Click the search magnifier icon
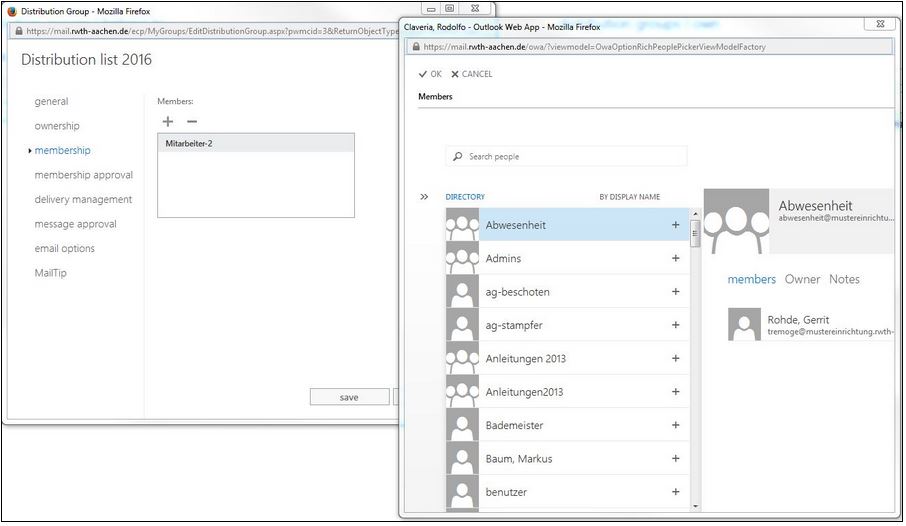 (x=458, y=157)
